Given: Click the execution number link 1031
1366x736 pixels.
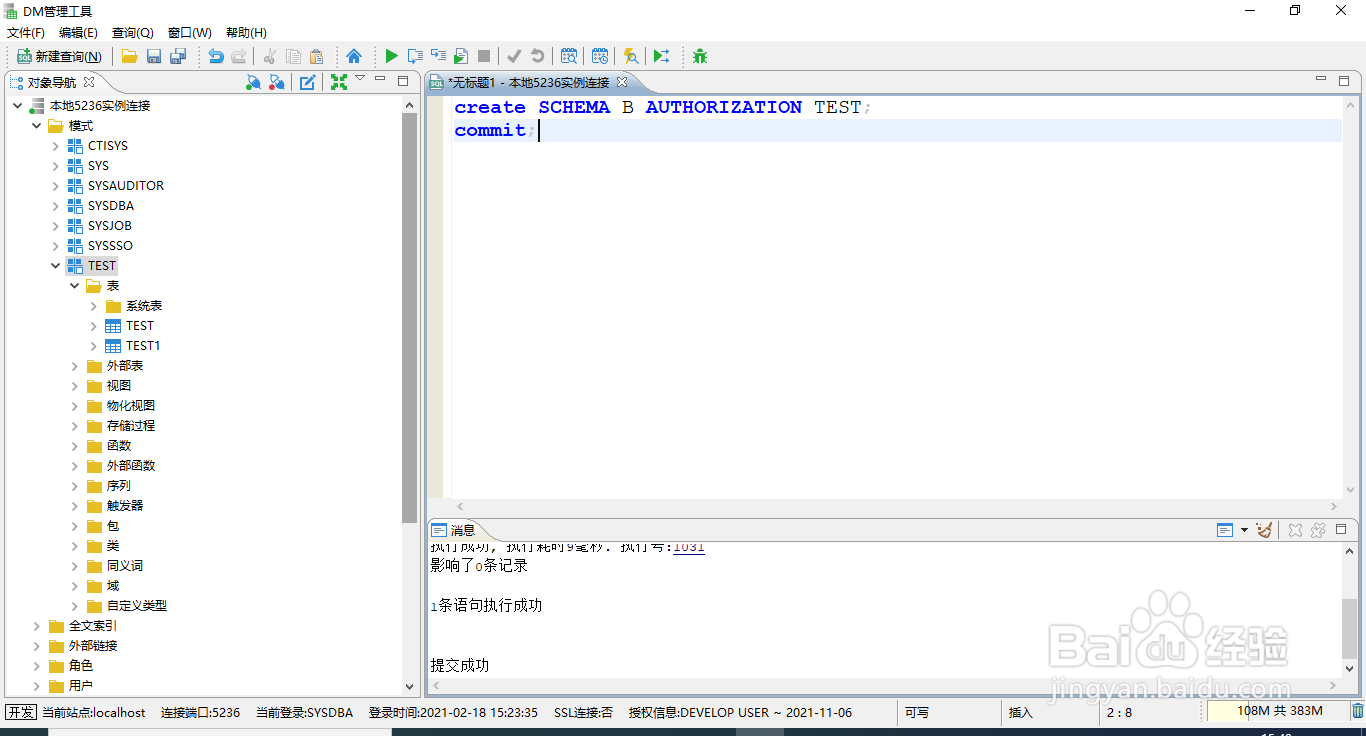Looking at the screenshot, I should 689,548.
